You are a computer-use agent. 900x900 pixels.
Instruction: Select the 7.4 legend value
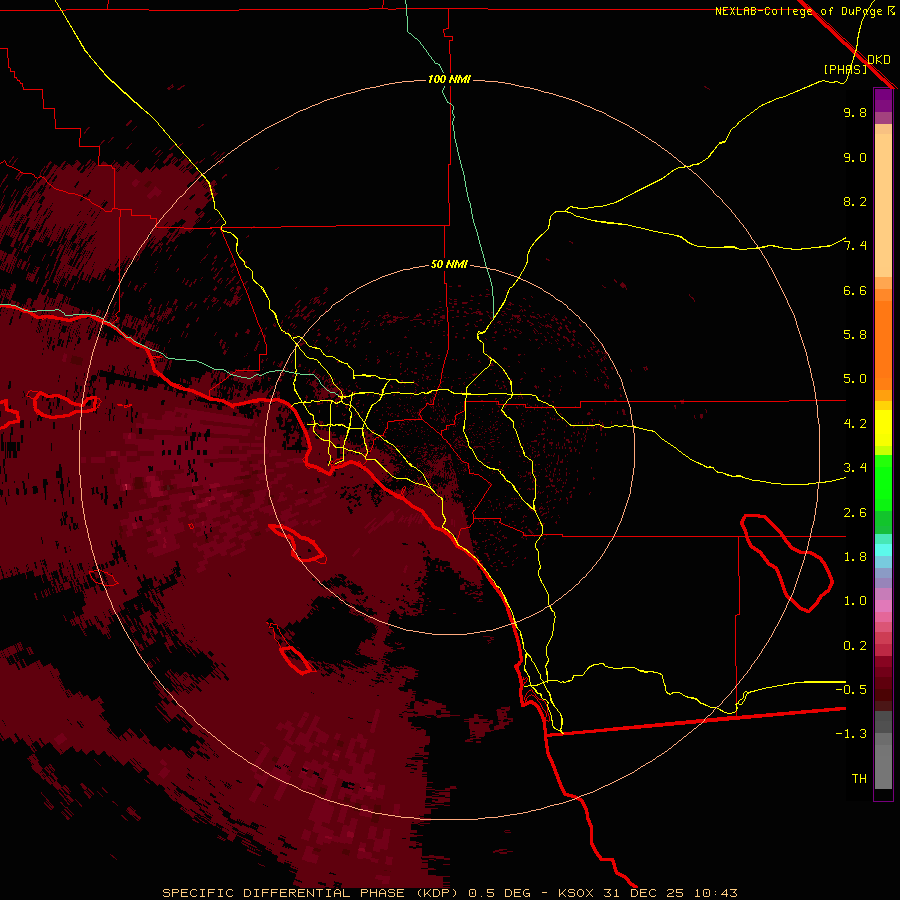point(855,246)
